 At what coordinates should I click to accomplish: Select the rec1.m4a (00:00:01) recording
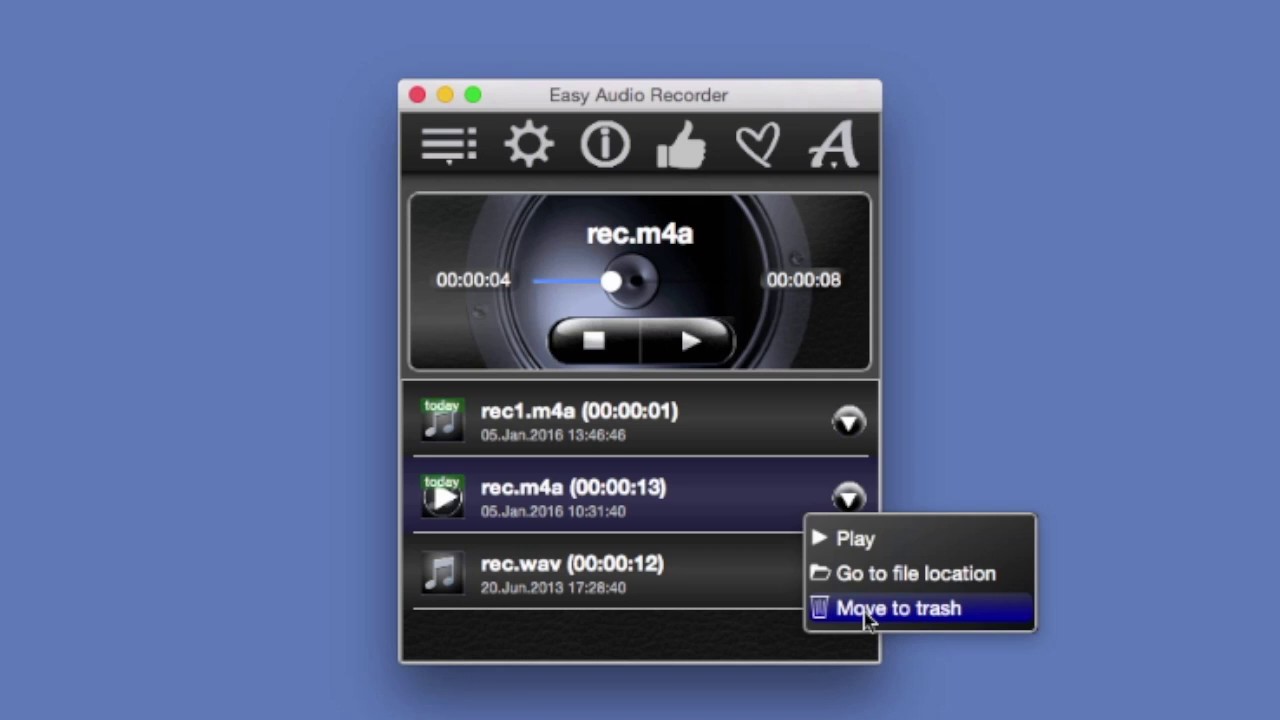640,420
